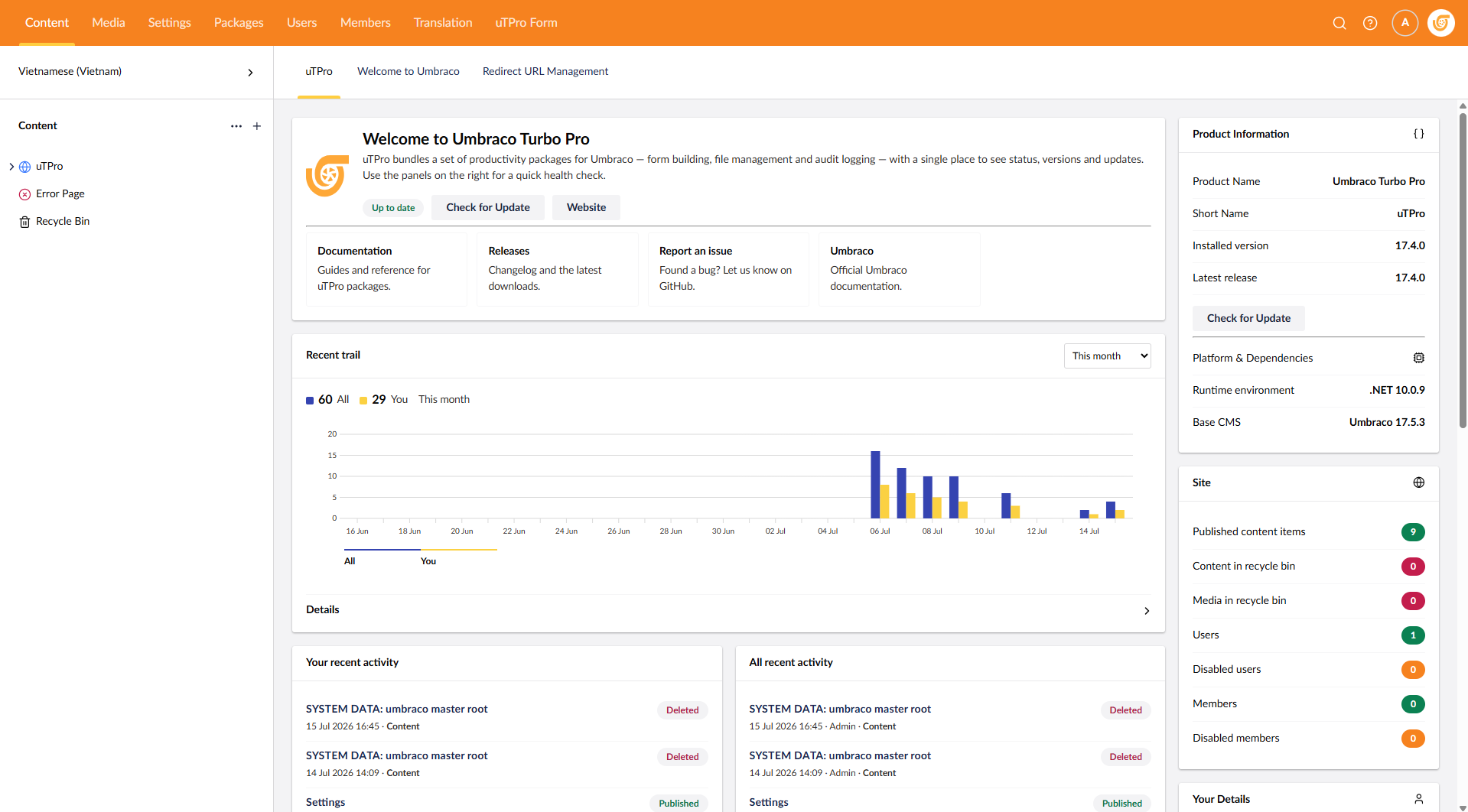Switch to the uTPro dashboard tab
The width and height of the screenshot is (1468, 812).
(319, 72)
